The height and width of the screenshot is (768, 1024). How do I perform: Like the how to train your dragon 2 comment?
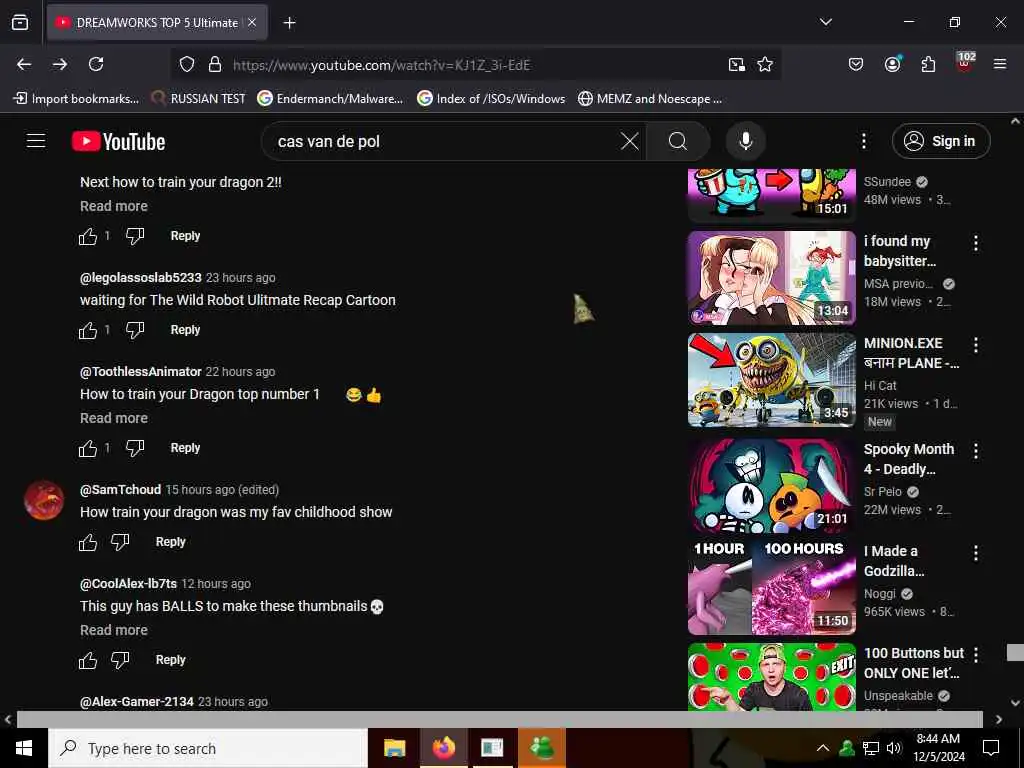tap(88, 236)
